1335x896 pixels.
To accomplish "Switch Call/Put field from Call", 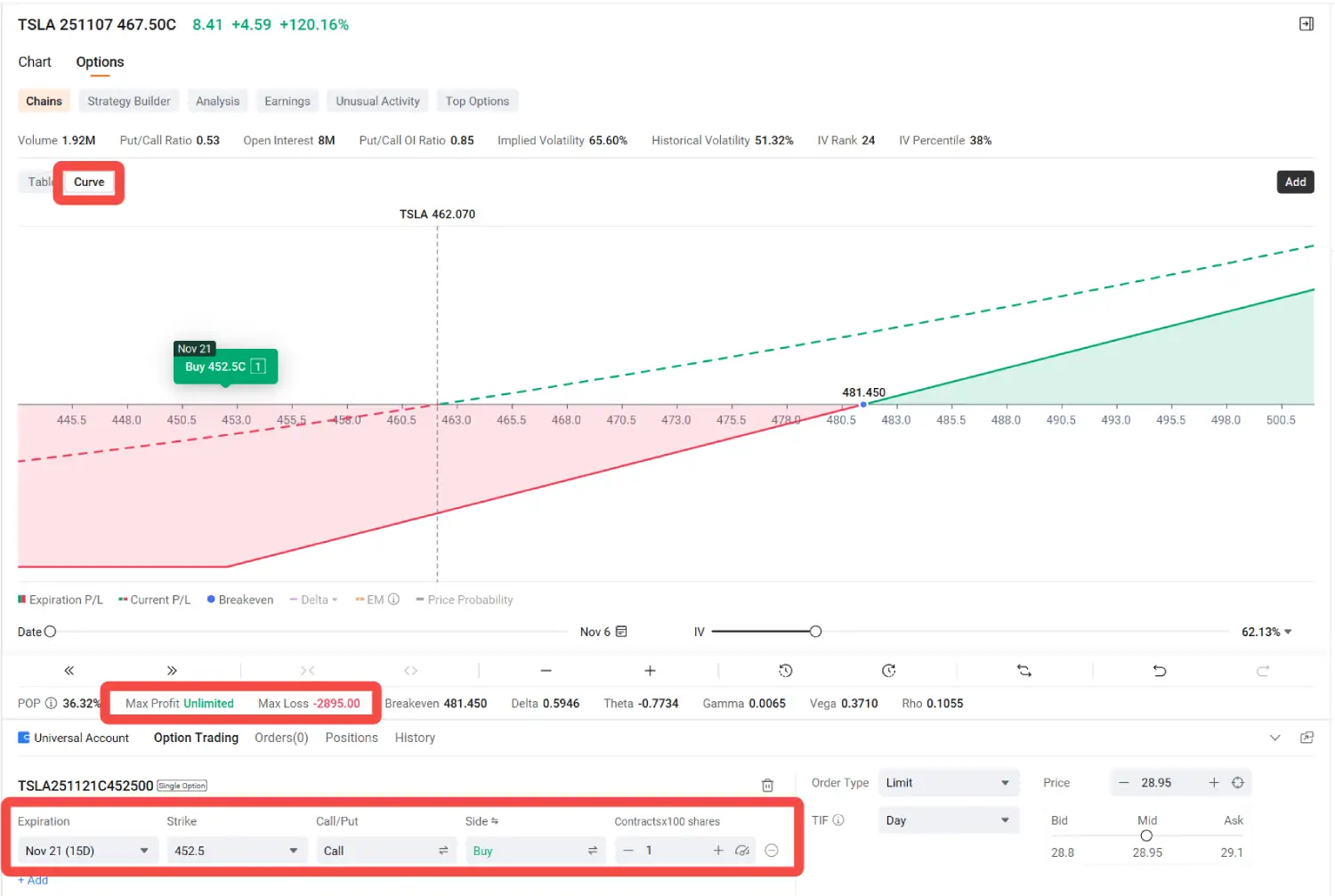I will 385,851.
